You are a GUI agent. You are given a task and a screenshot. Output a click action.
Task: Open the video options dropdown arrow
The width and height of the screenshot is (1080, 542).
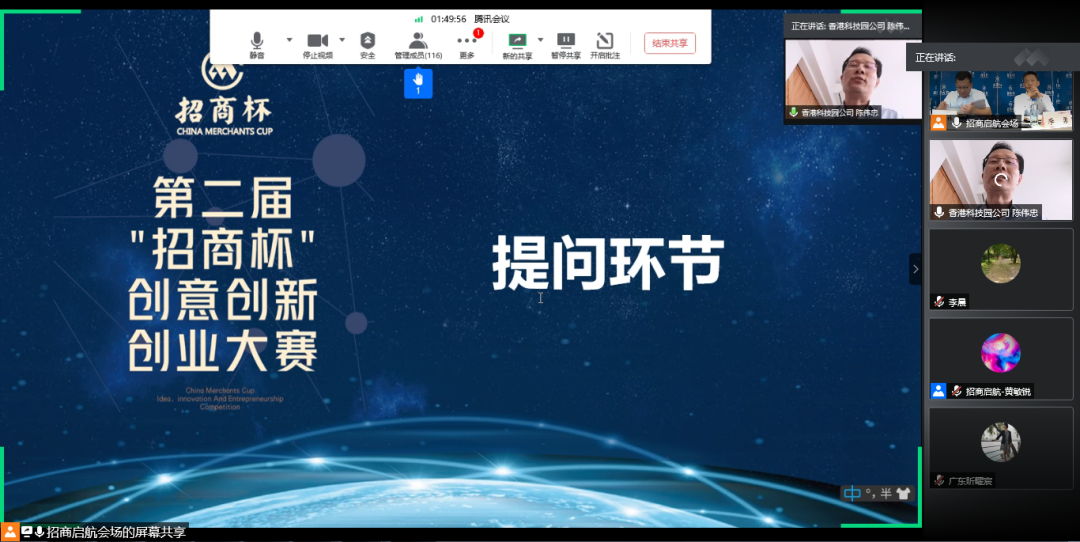(342, 40)
